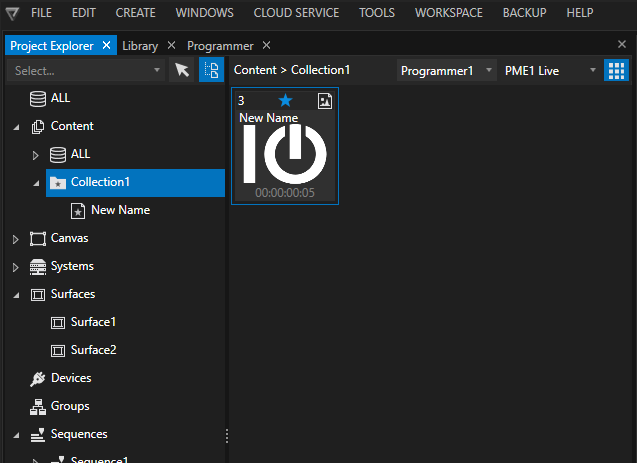Select the Sequences tree item
The image size is (637, 463).
(x=79, y=434)
